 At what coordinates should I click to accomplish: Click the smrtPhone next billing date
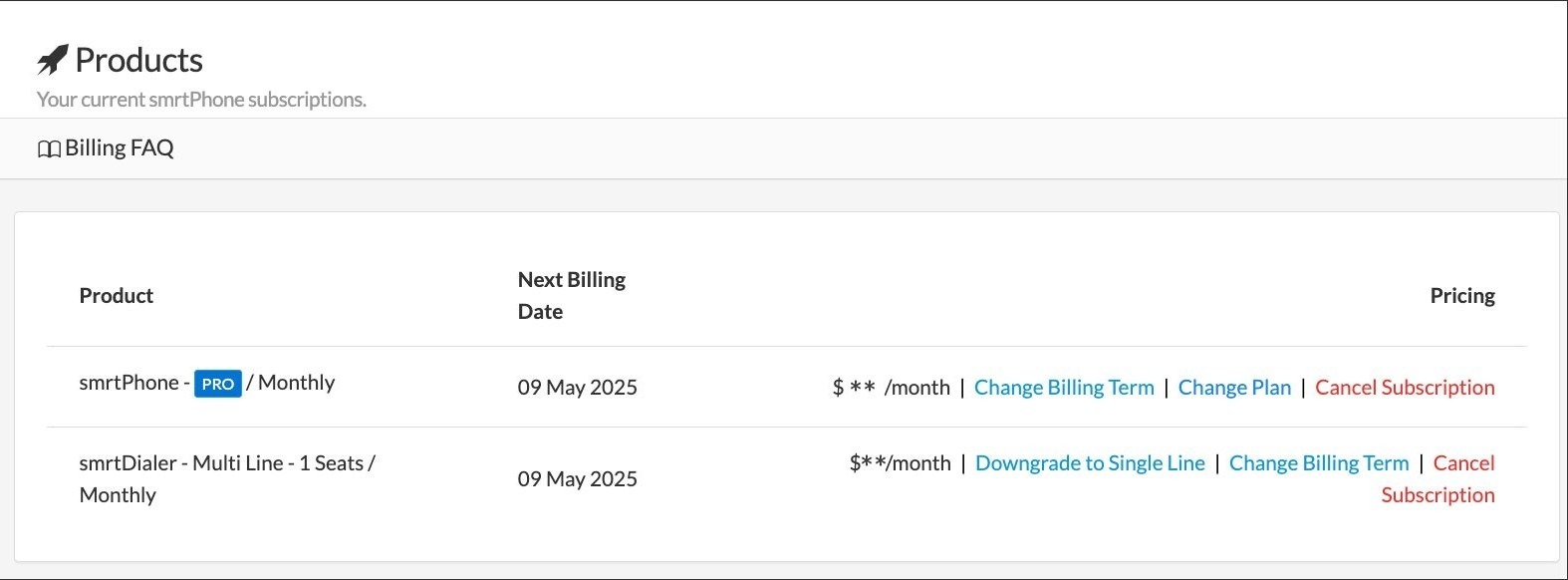coord(577,388)
